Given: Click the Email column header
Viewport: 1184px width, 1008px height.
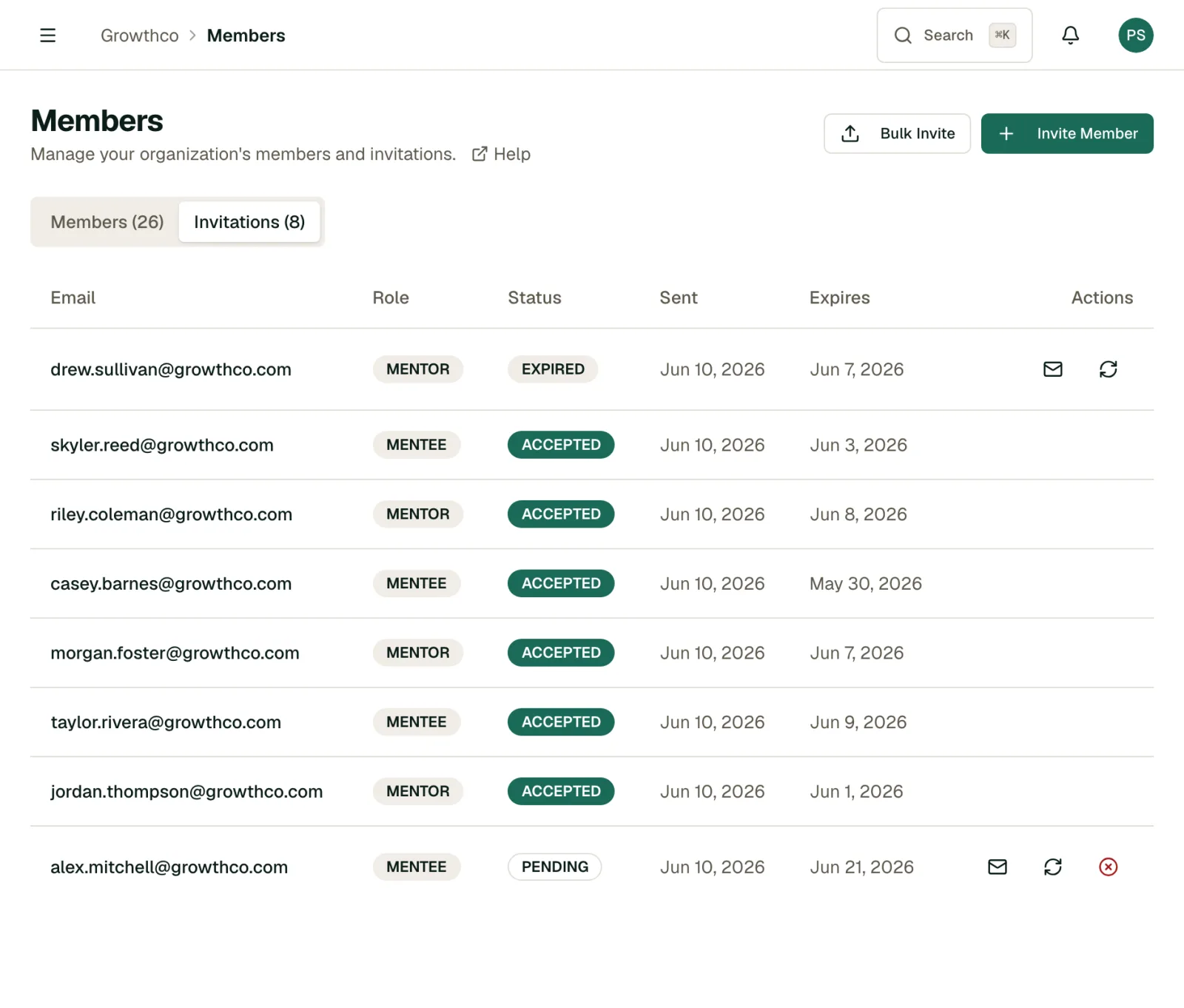Looking at the screenshot, I should (73, 298).
